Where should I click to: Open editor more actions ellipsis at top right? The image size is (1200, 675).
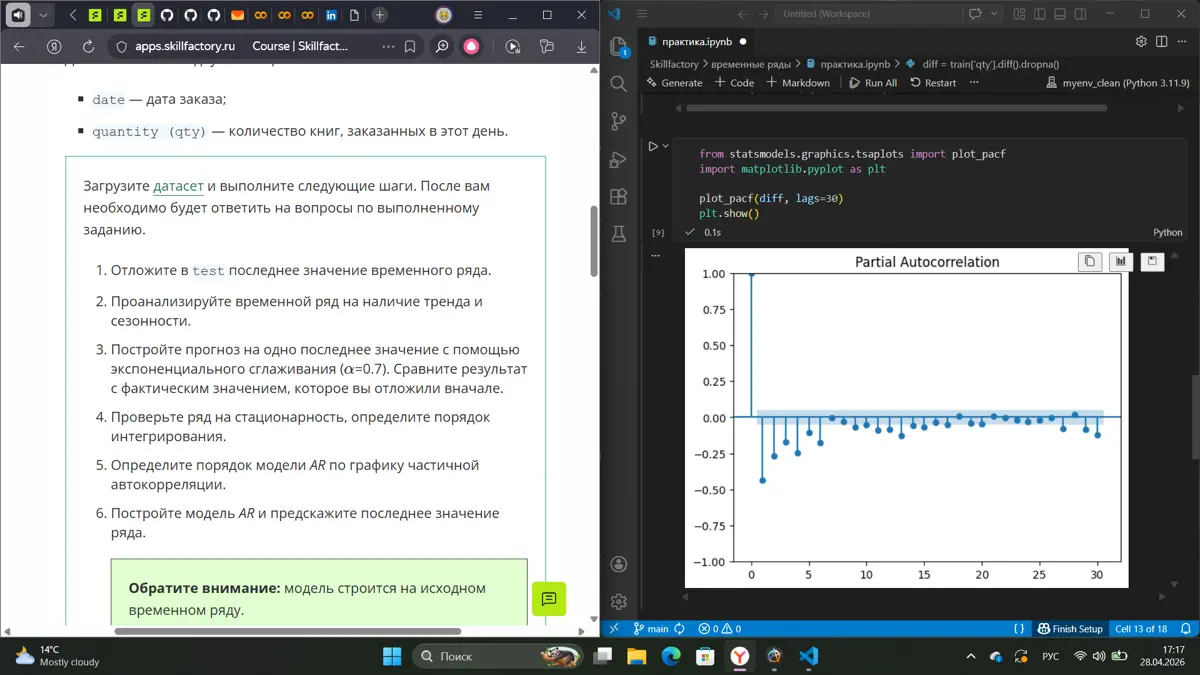coord(1181,42)
